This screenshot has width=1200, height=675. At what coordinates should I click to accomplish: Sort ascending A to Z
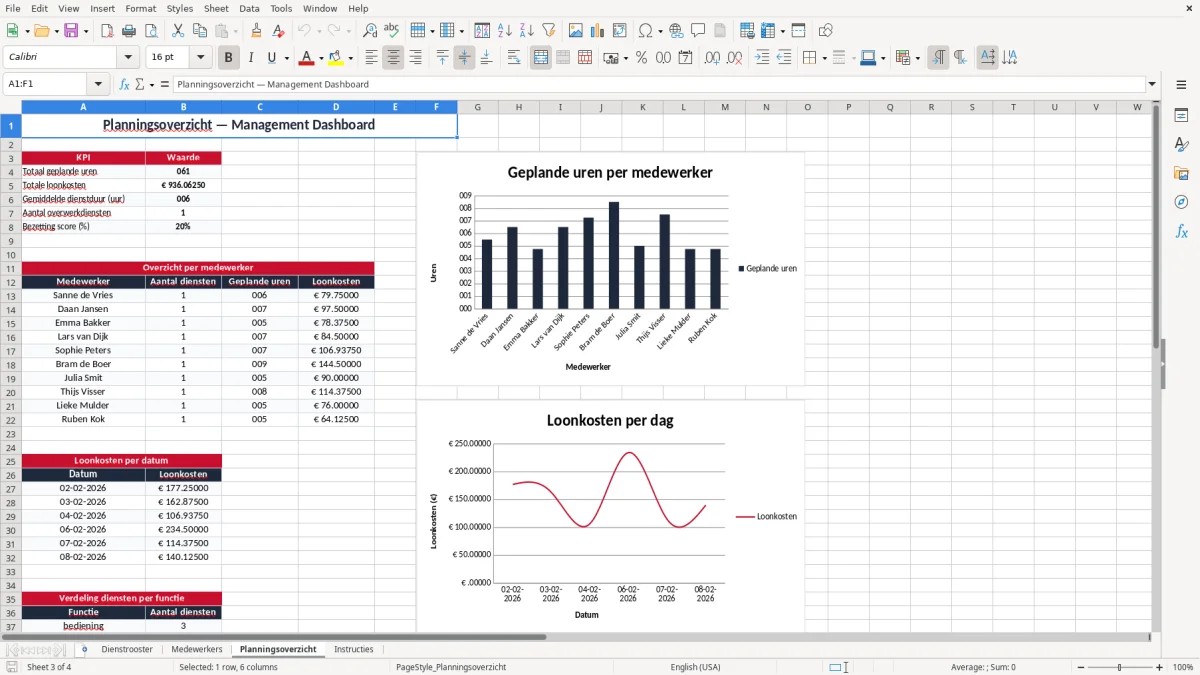(x=504, y=31)
